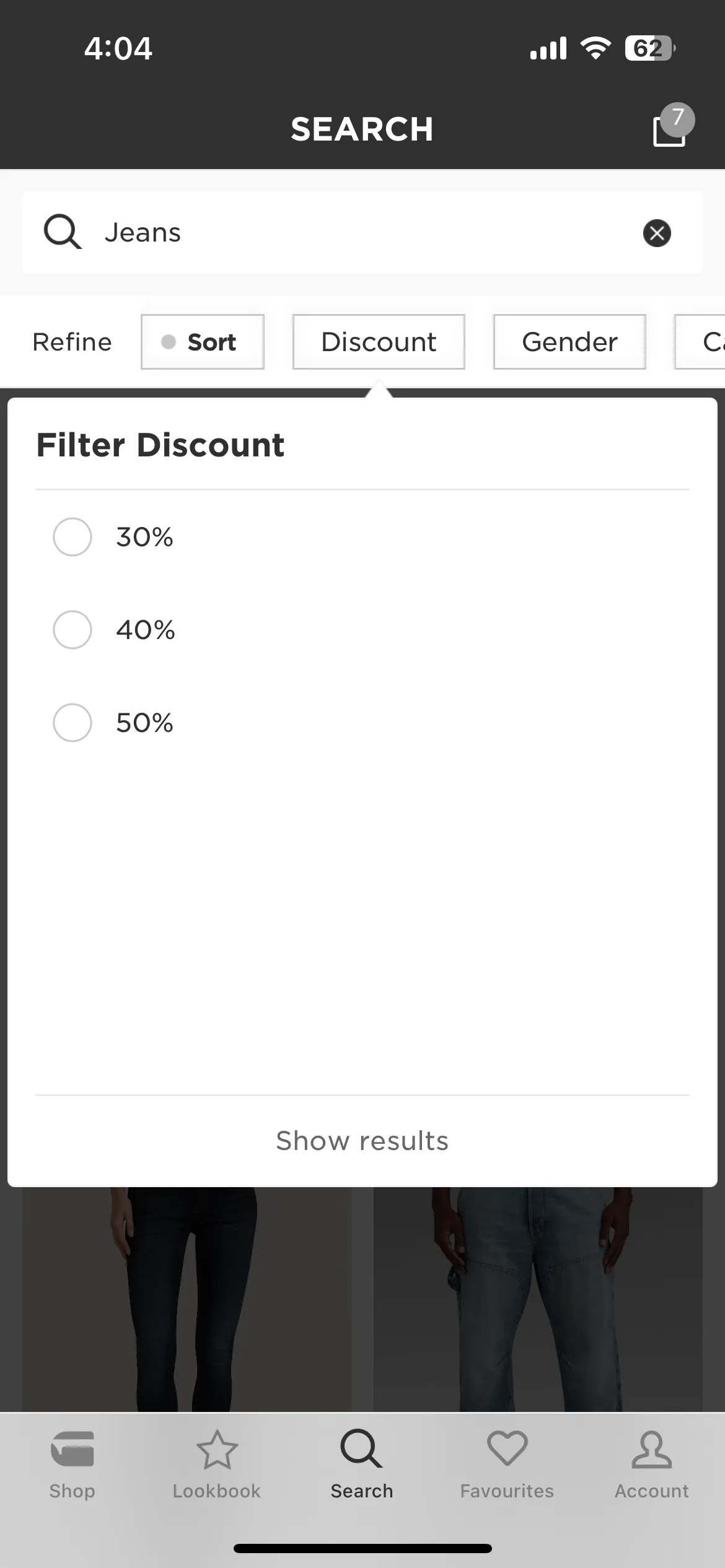Open Favourites heart icon

point(507,1448)
